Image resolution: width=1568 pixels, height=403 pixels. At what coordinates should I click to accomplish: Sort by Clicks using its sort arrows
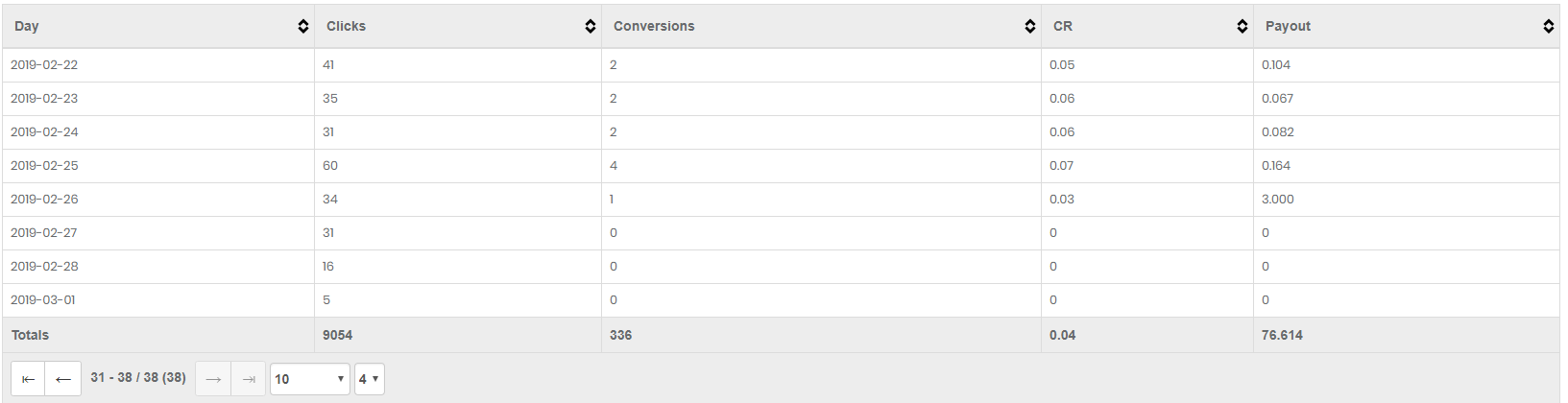(591, 27)
